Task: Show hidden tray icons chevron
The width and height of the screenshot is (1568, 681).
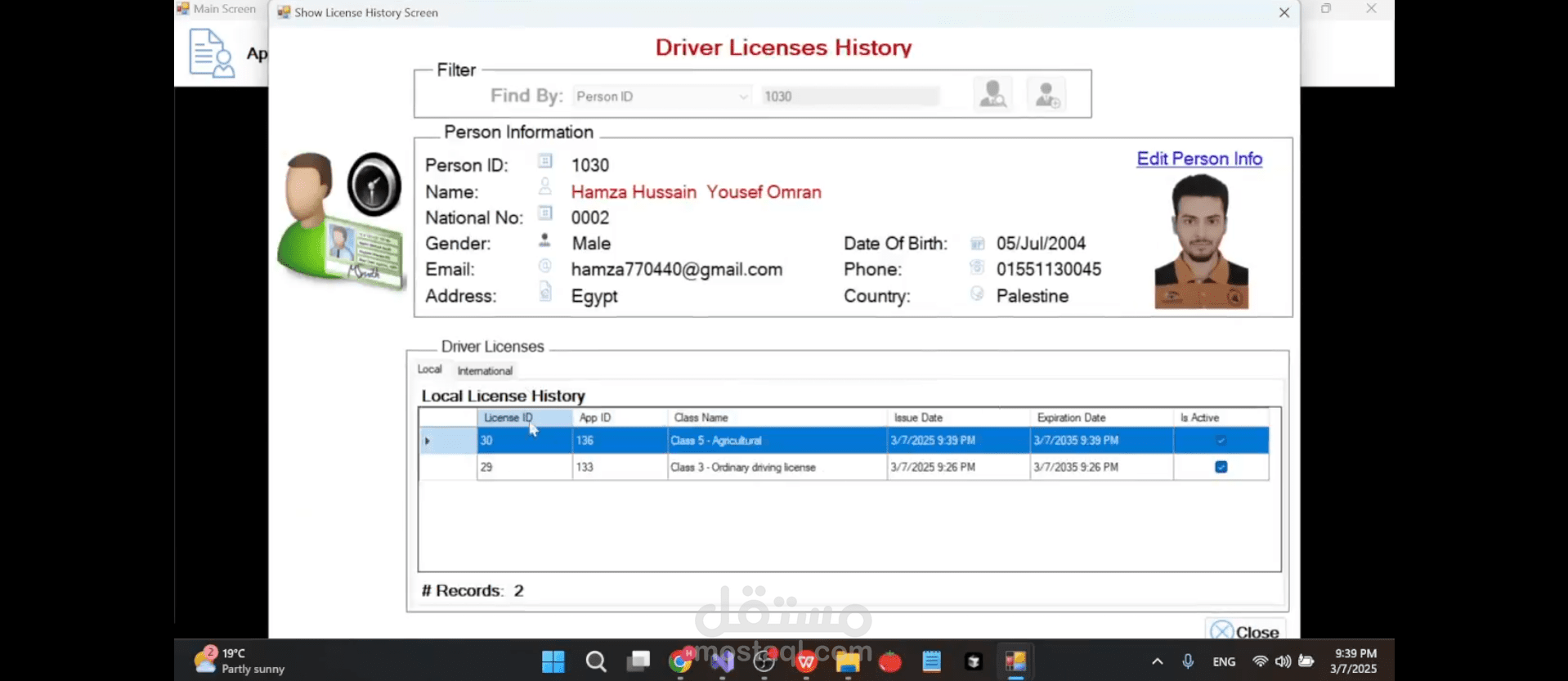Action: click(x=1157, y=661)
